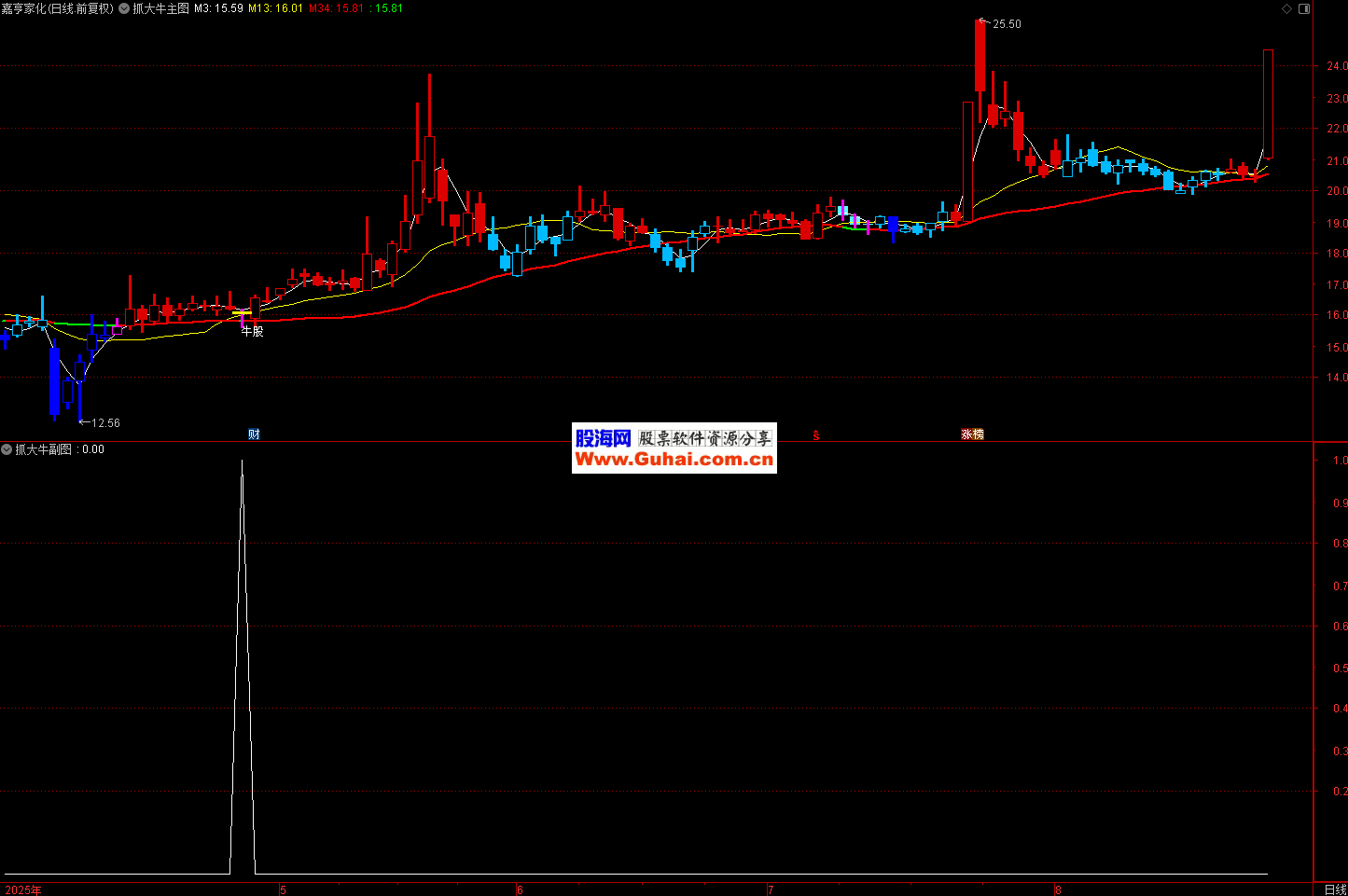This screenshot has height=896, width=1348.
Task: Click the 2025年 time axis label
Action: (23, 890)
